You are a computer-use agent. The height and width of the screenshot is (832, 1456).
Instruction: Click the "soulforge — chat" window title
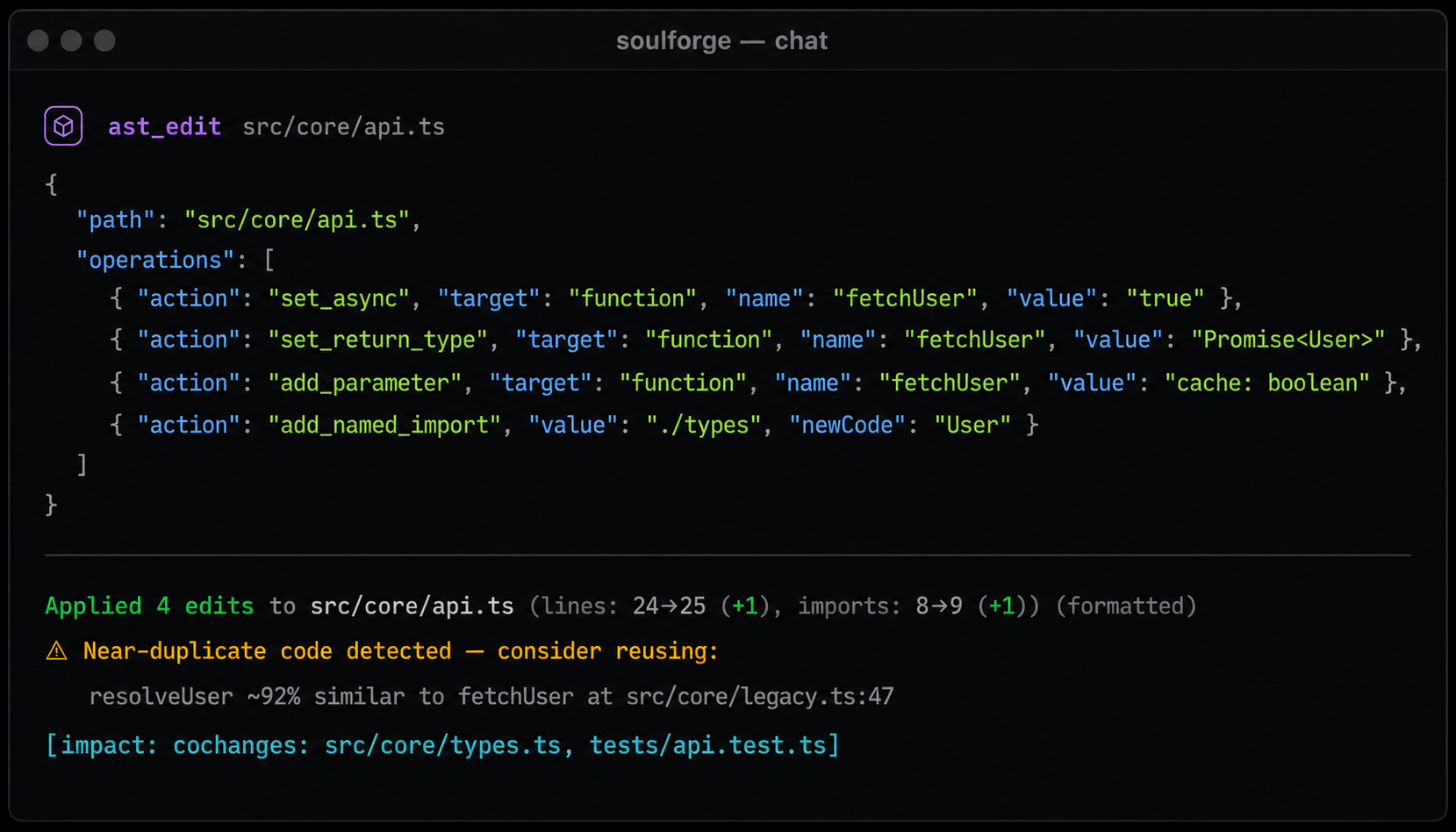point(721,40)
